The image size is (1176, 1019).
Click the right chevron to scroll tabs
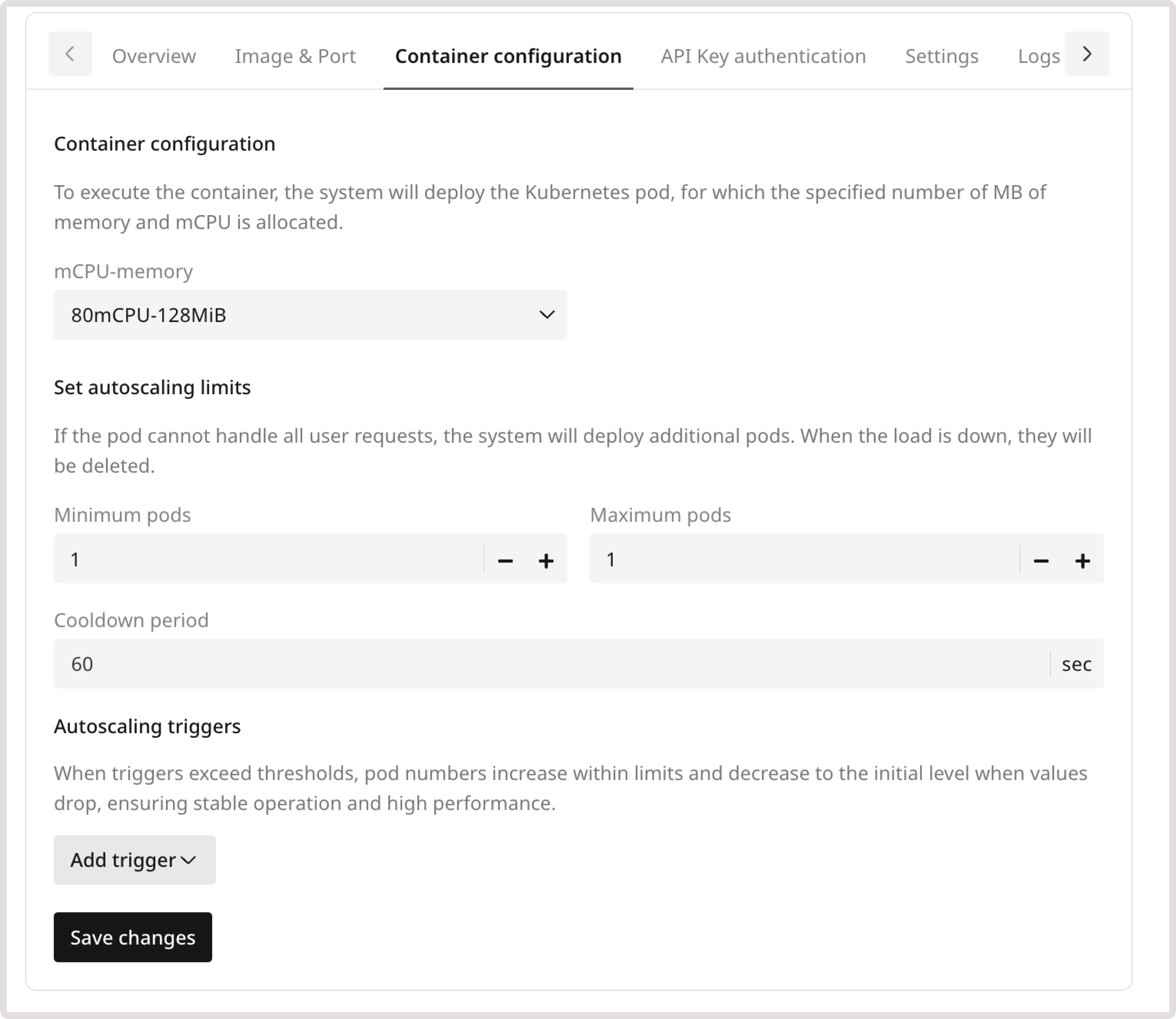(1087, 55)
